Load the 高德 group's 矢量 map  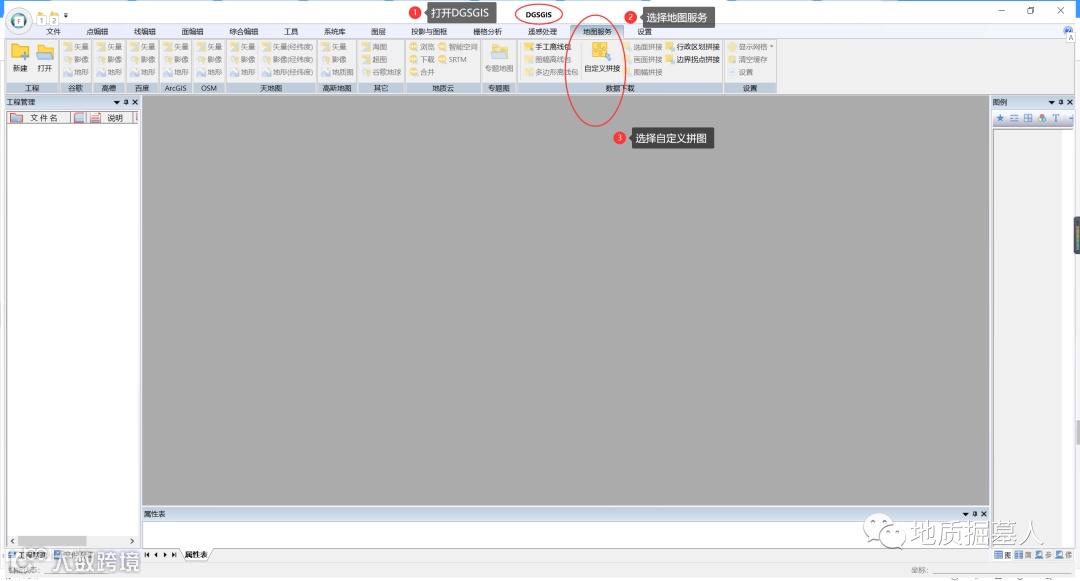(x=109, y=47)
